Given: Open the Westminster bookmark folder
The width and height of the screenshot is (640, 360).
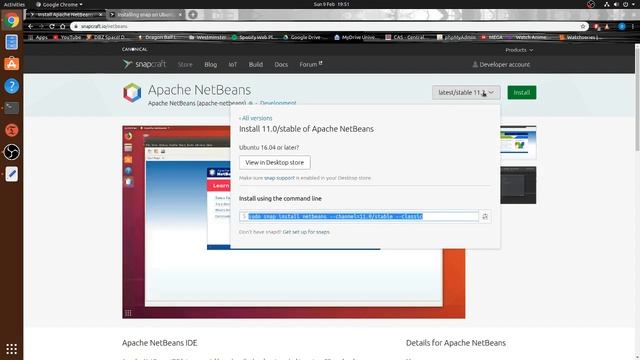Looking at the screenshot, I should (x=207, y=37).
